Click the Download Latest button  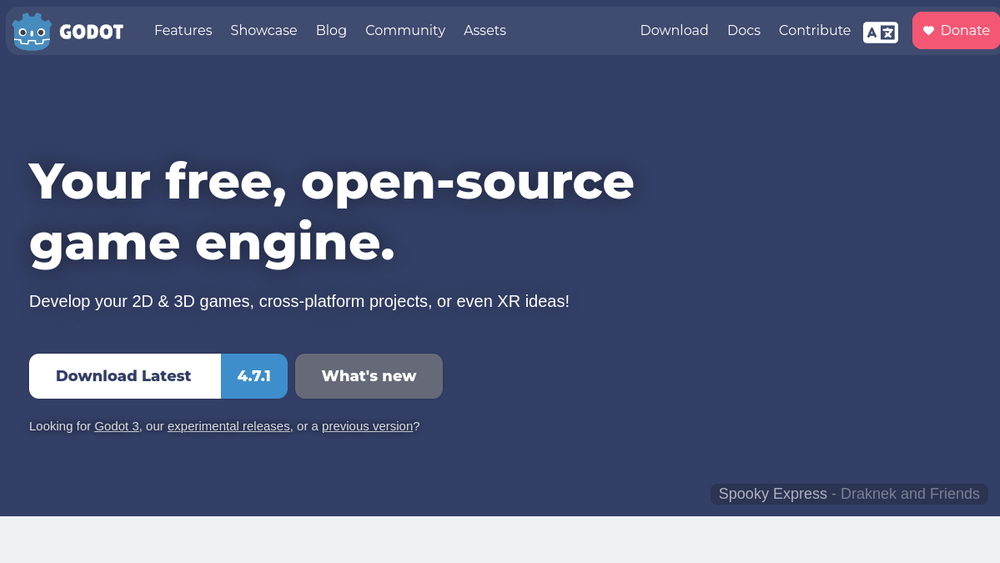pos(125,376)
